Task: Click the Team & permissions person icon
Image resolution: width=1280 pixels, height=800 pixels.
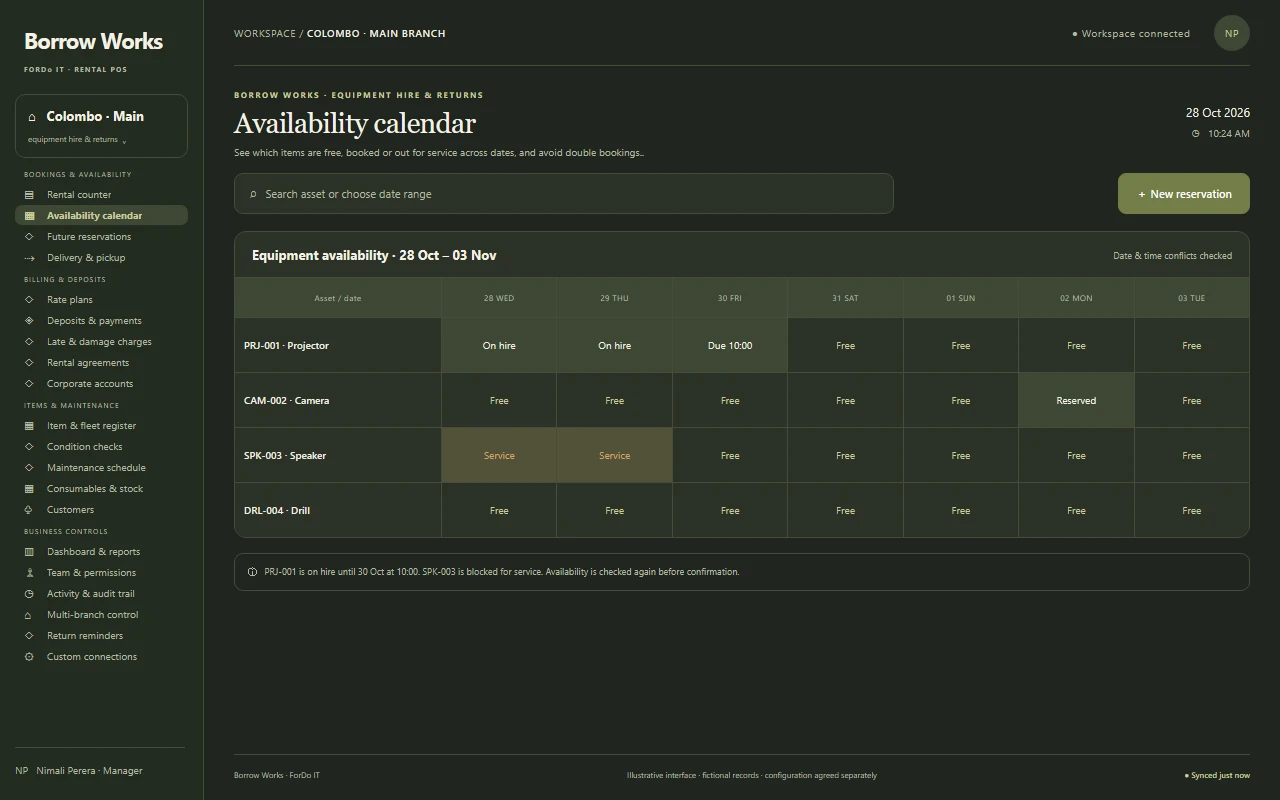Action: tap(29, 573)
